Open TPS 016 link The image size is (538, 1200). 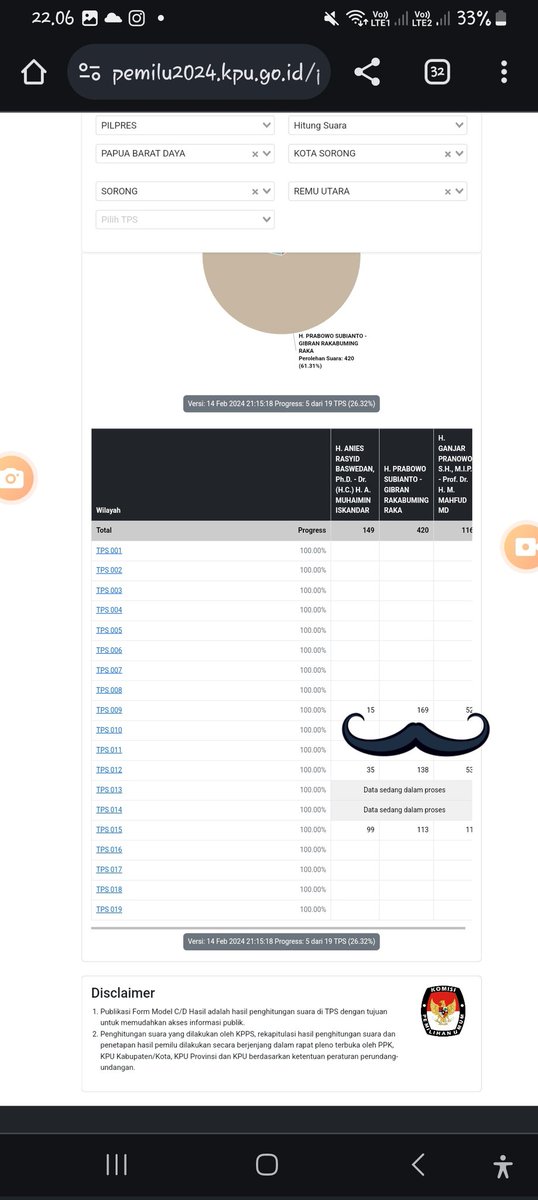point(109,850)
